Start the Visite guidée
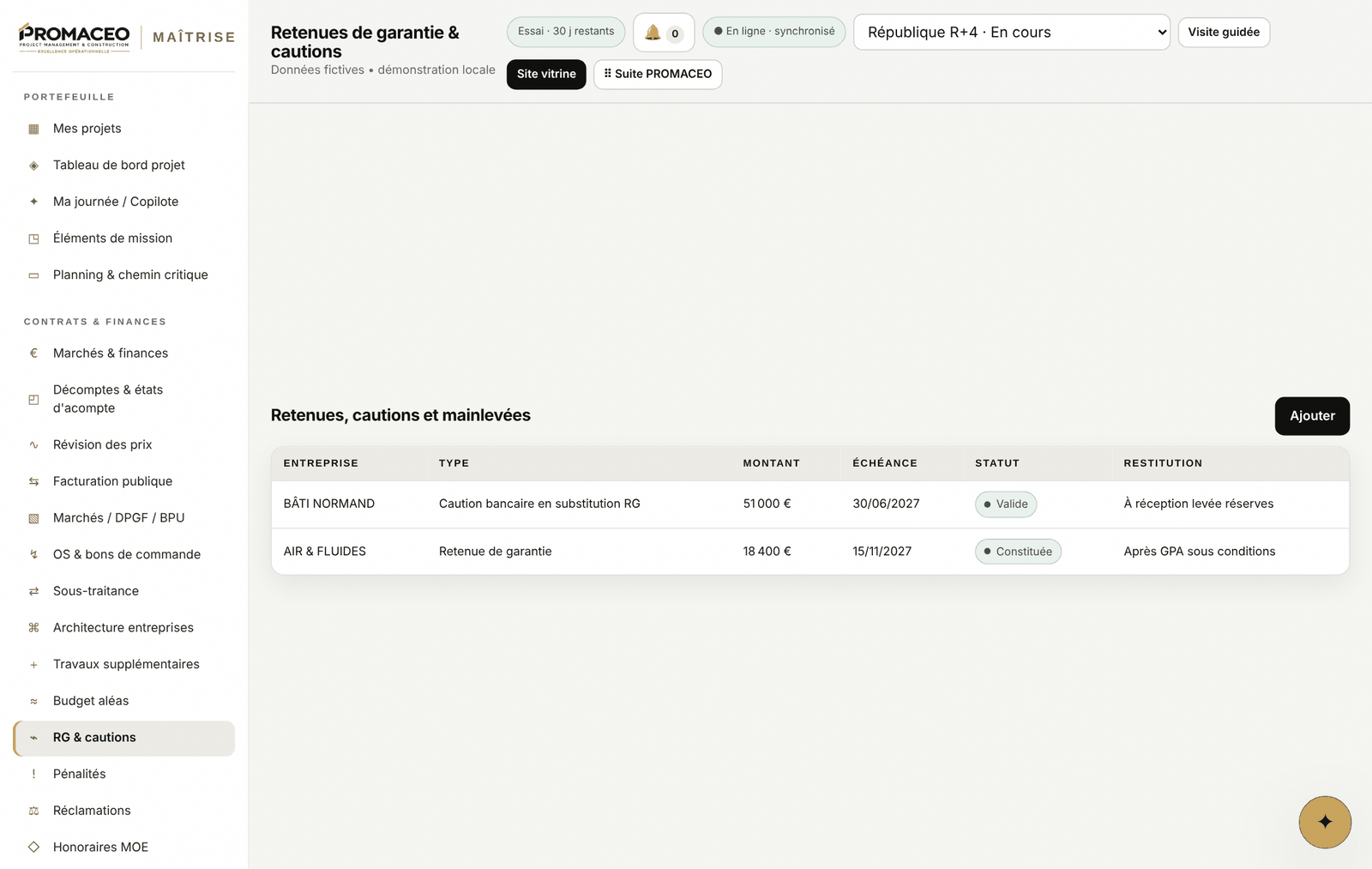1372x869 pixels. 1224,33
